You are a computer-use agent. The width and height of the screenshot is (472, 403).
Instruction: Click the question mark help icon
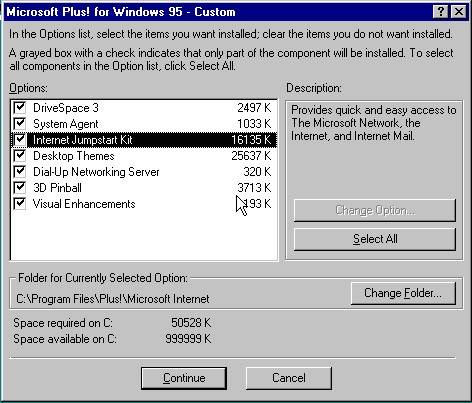point(440,12)
